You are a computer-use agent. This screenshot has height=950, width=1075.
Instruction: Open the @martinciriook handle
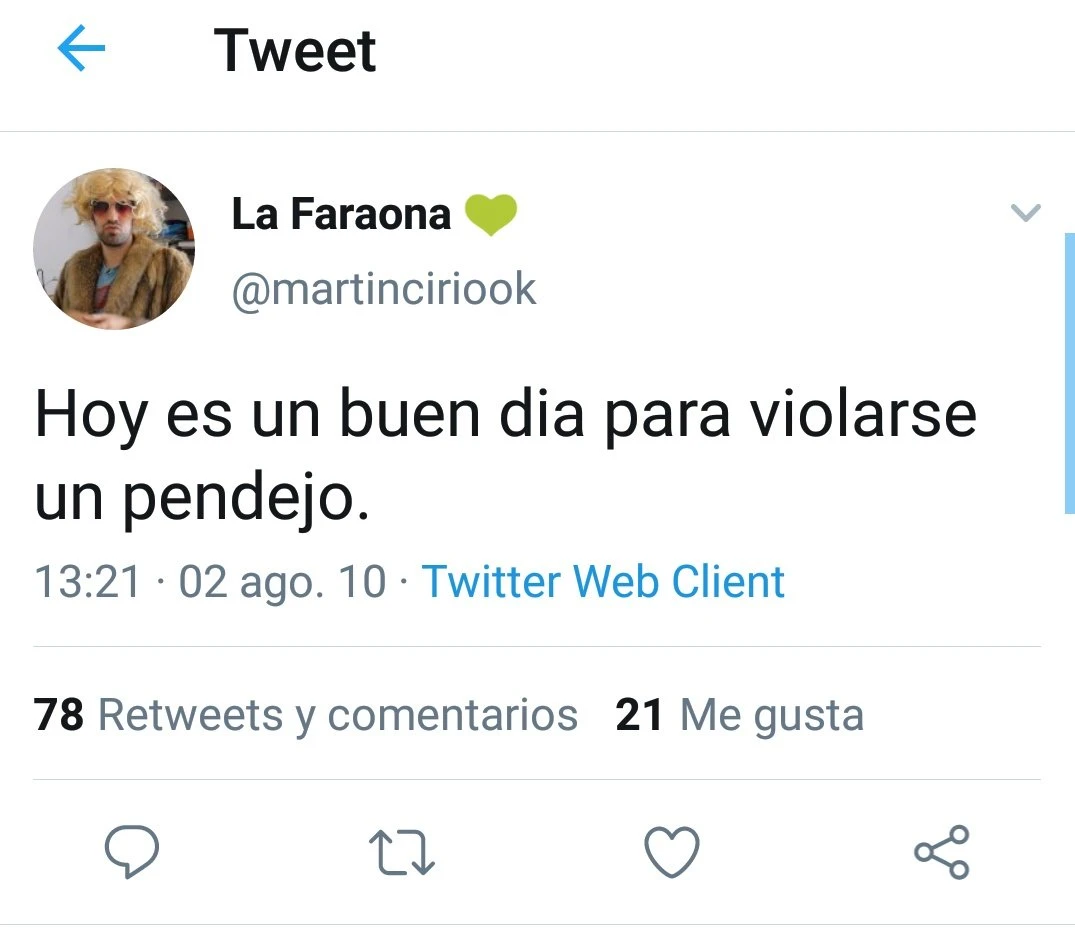[x=384, y=289]
